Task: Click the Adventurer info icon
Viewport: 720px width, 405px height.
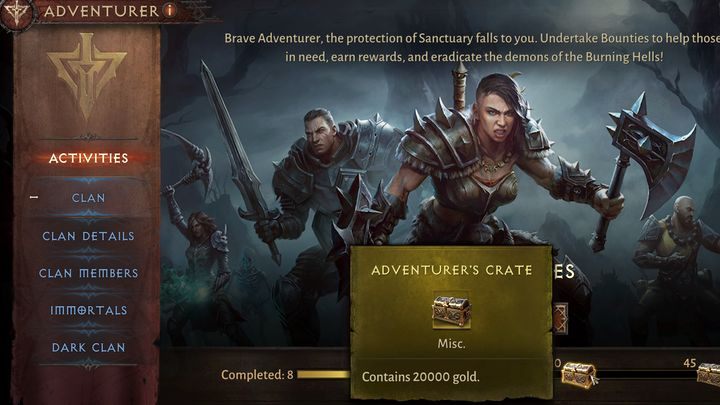Action: point(170,10)
